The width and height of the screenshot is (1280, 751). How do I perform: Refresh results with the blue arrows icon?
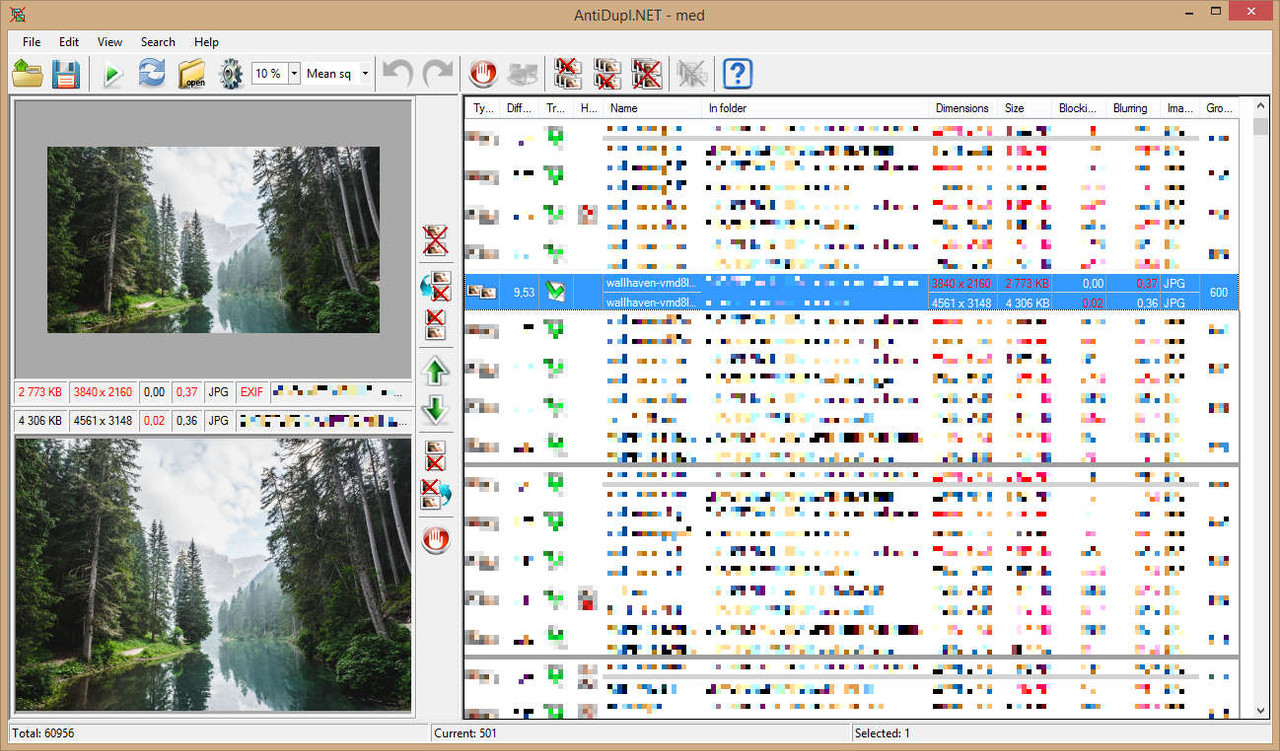coord(152,74)
